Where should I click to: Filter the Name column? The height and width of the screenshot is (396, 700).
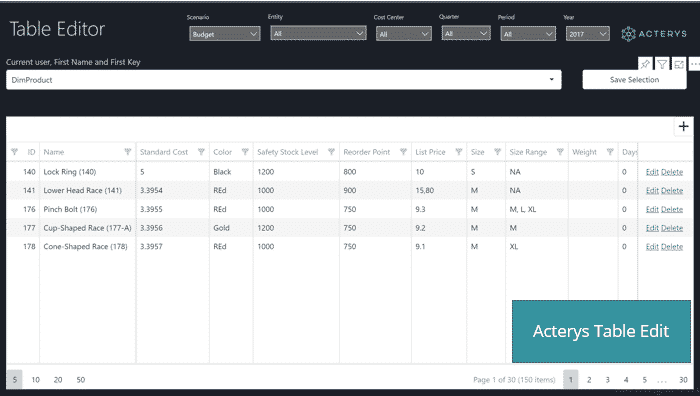pyautogui.click(x=128, y=152)
